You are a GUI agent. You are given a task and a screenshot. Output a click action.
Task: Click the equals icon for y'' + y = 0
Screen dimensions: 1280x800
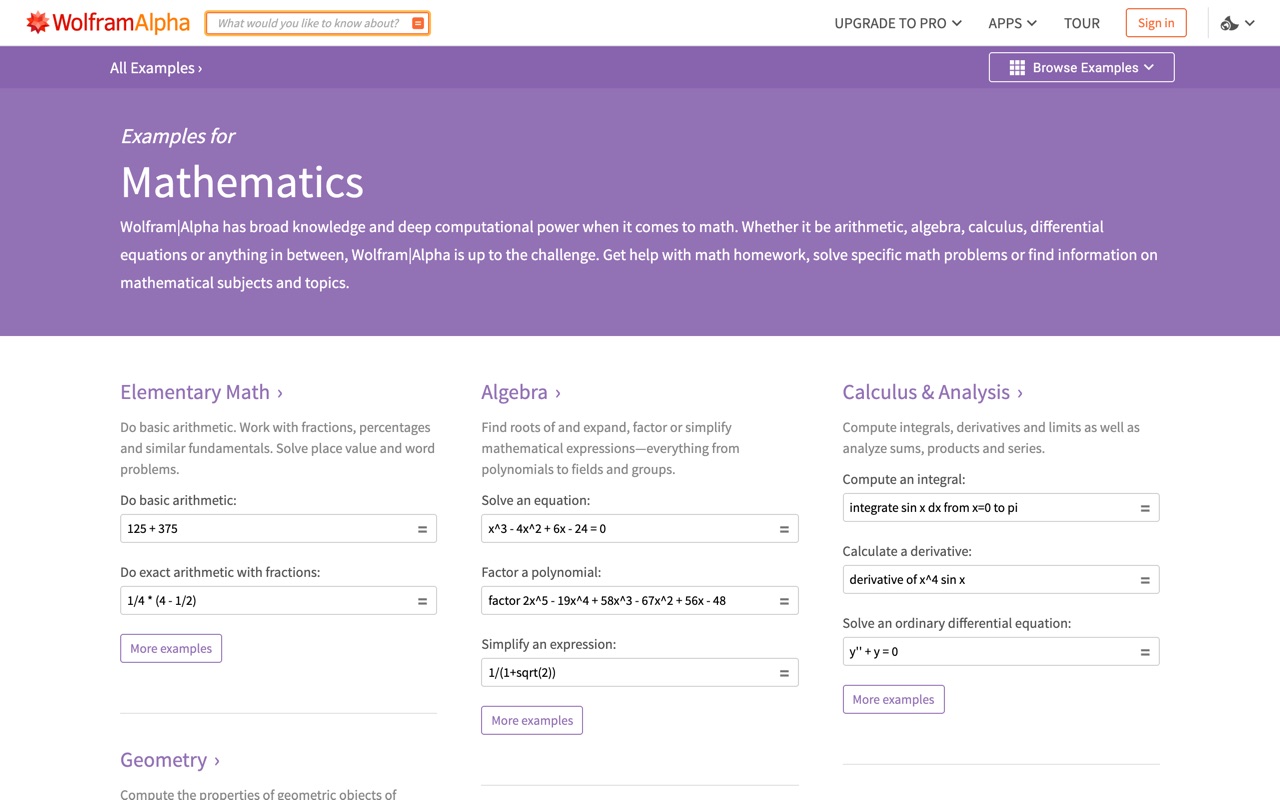1145,652
